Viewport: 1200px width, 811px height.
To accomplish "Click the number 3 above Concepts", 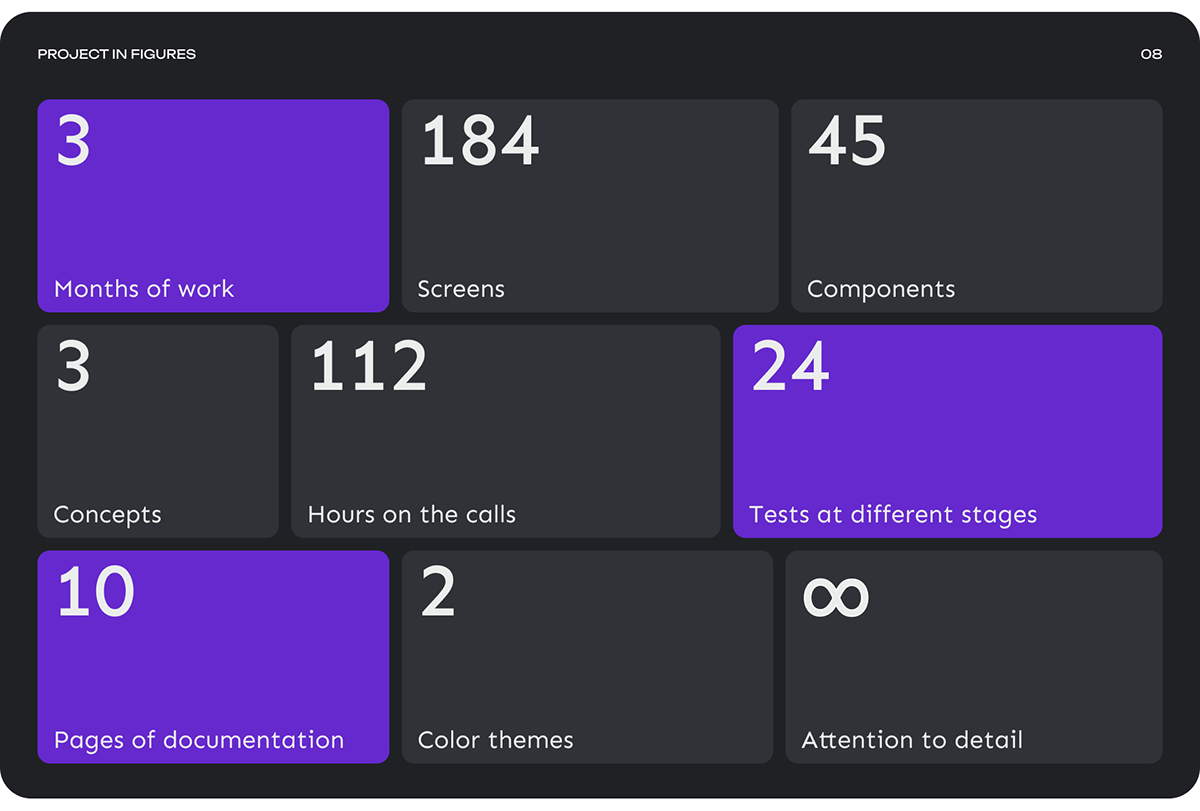I will coord(73,366).
